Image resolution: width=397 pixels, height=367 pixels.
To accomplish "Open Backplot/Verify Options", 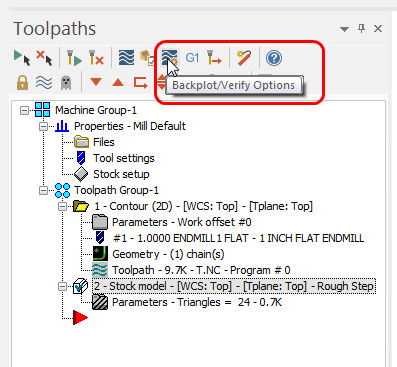I will 170,58.
